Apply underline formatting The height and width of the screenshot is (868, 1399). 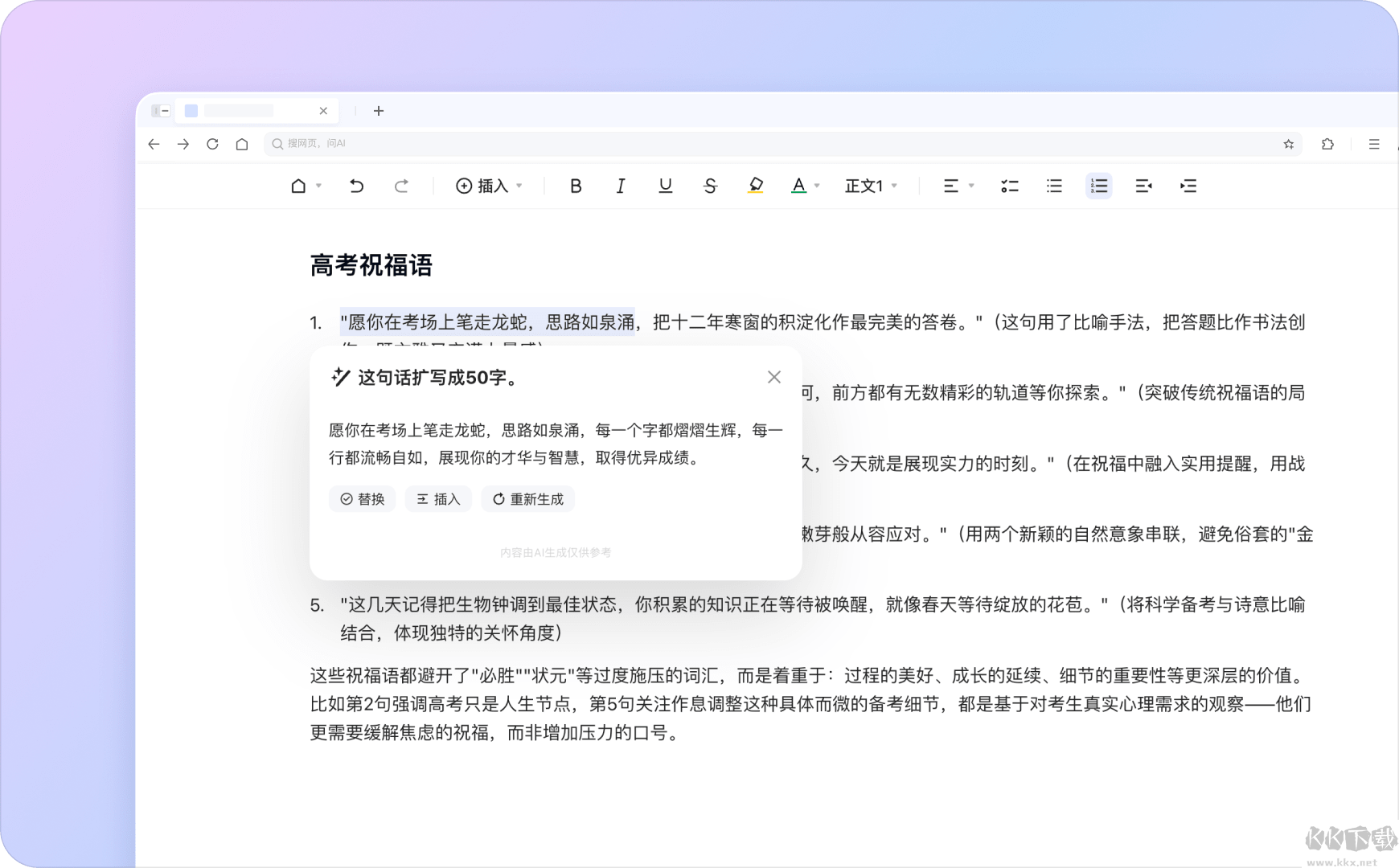(x=665, y=186)
